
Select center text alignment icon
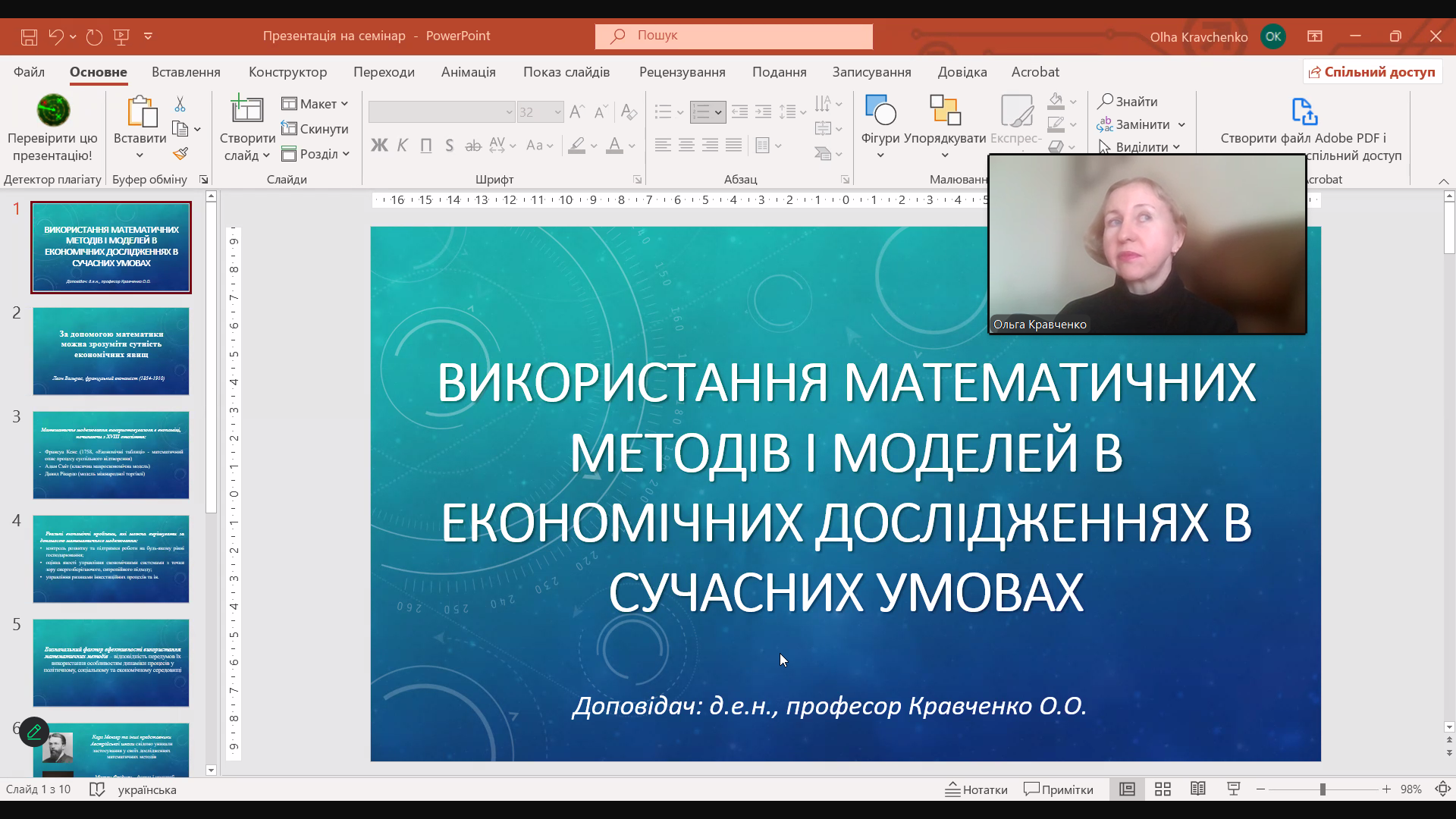coord(687,145)
